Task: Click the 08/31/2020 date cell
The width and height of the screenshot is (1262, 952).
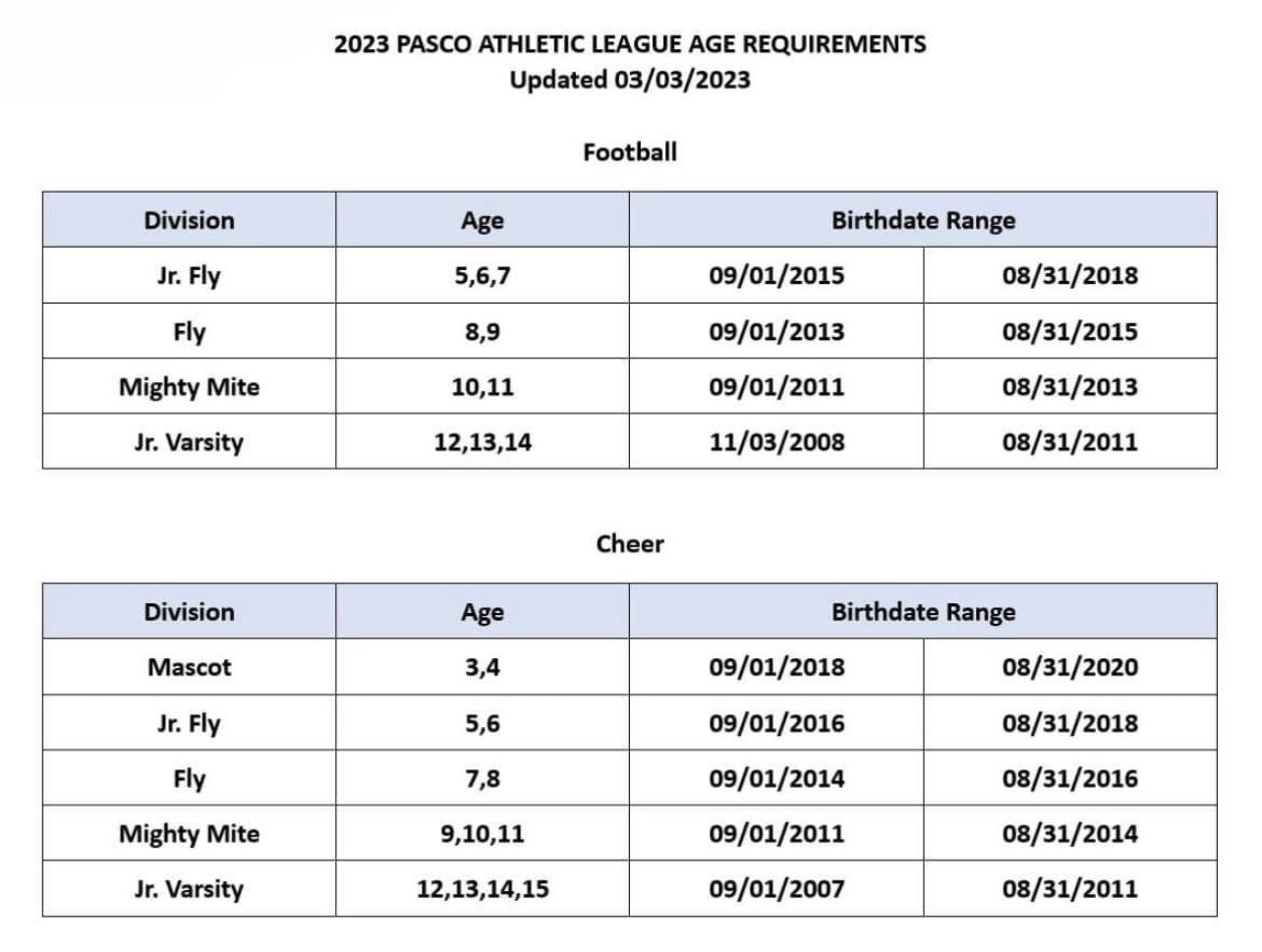Action: tap(1070, 667)
